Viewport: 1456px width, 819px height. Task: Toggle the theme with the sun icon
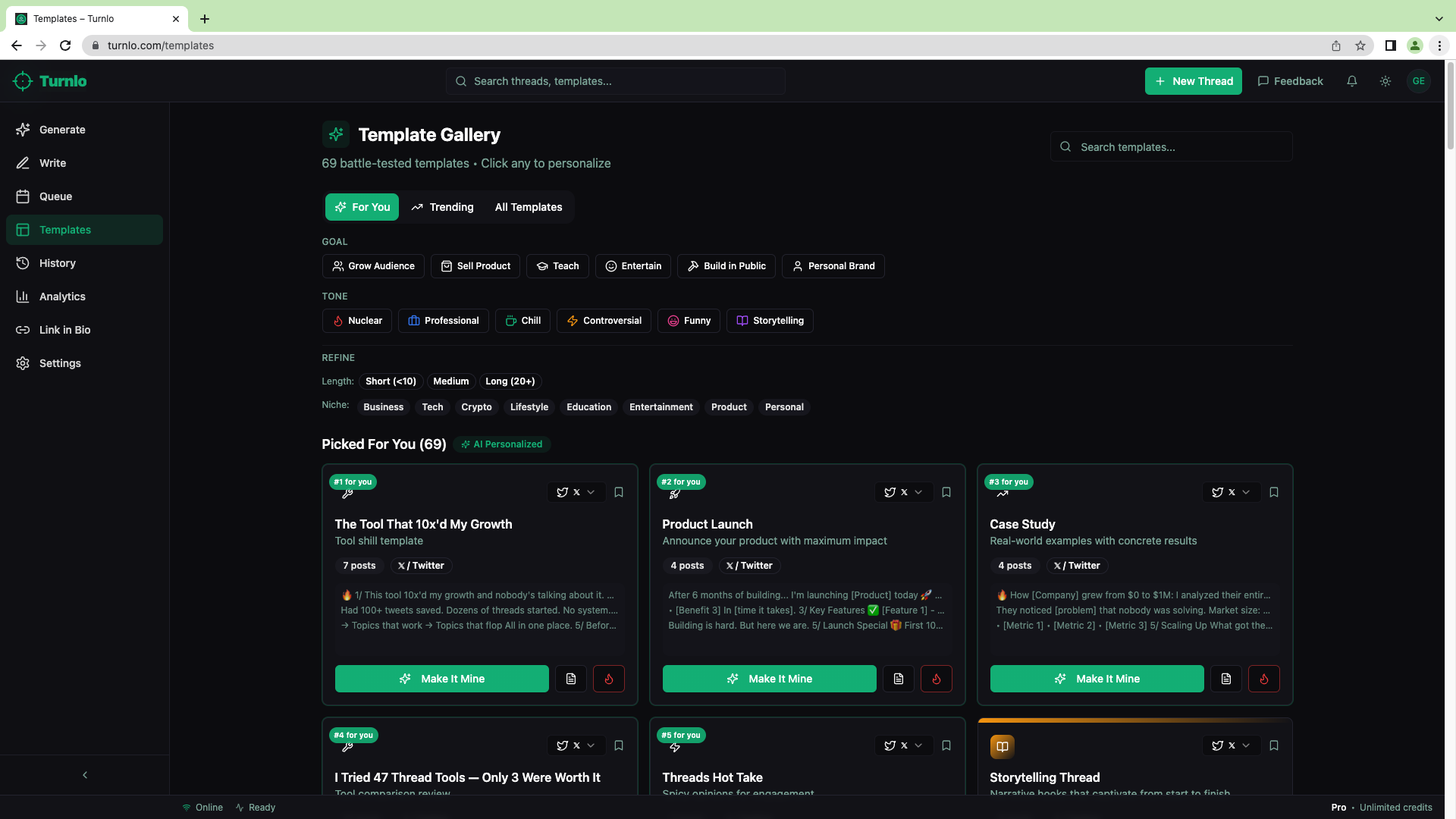point(1385,81)
